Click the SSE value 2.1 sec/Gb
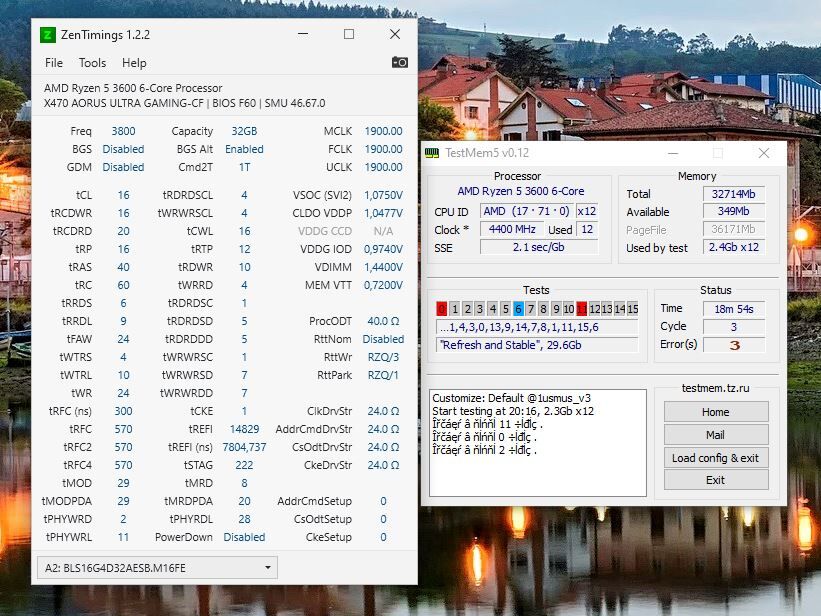The image size is (821, 616). point(539,247)
